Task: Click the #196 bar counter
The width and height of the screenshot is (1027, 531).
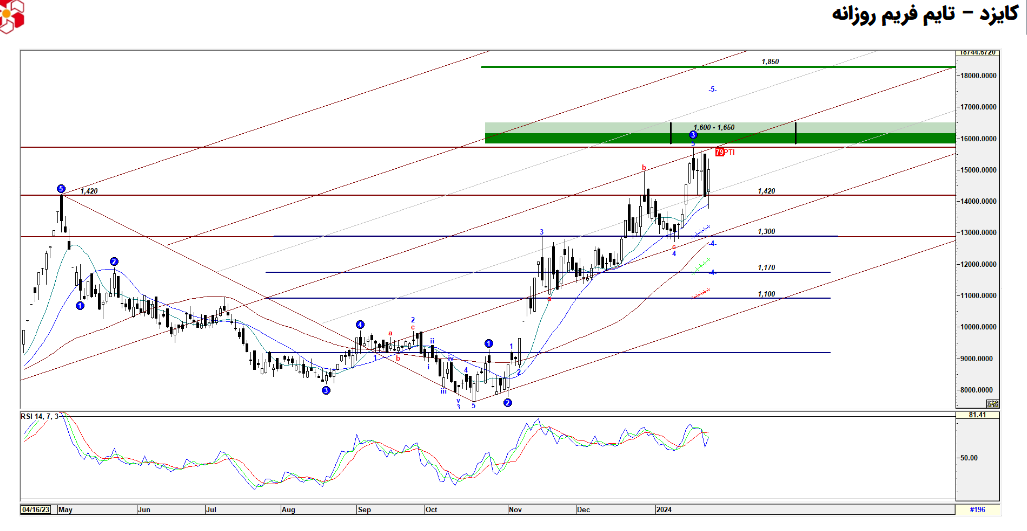Action: click(x=977, y=509)
